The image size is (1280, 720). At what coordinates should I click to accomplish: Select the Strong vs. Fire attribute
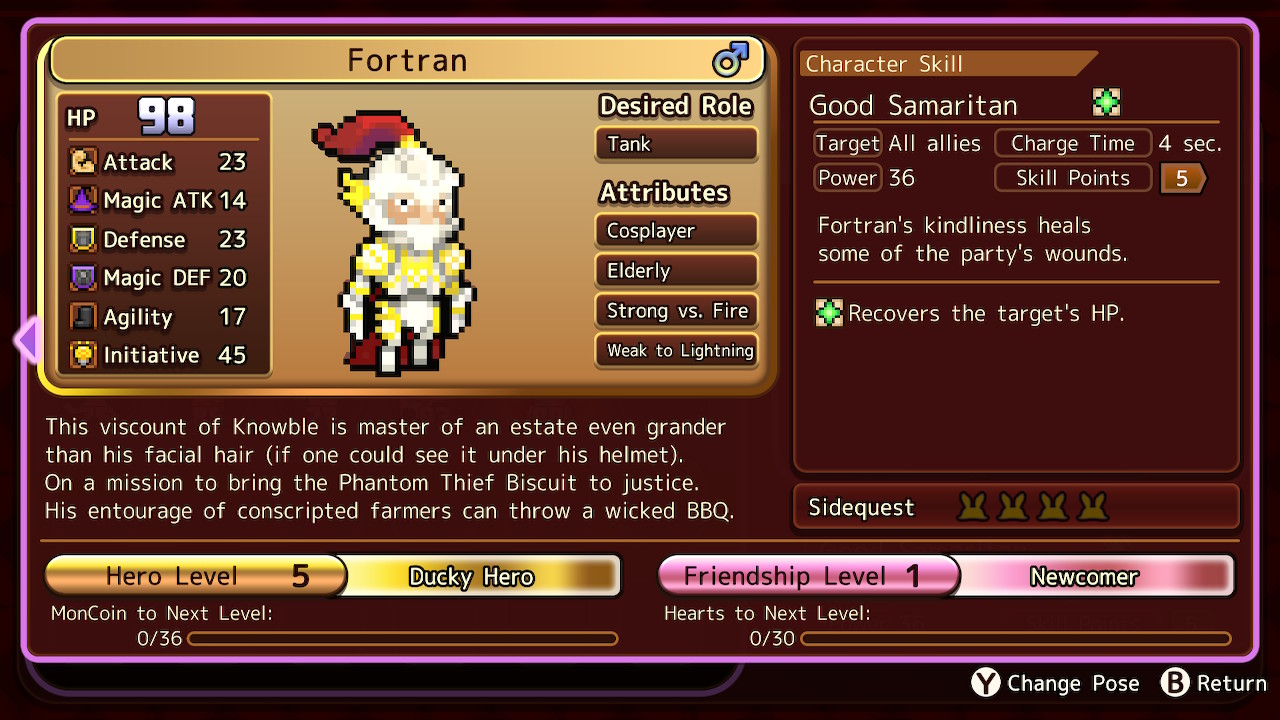676,311
